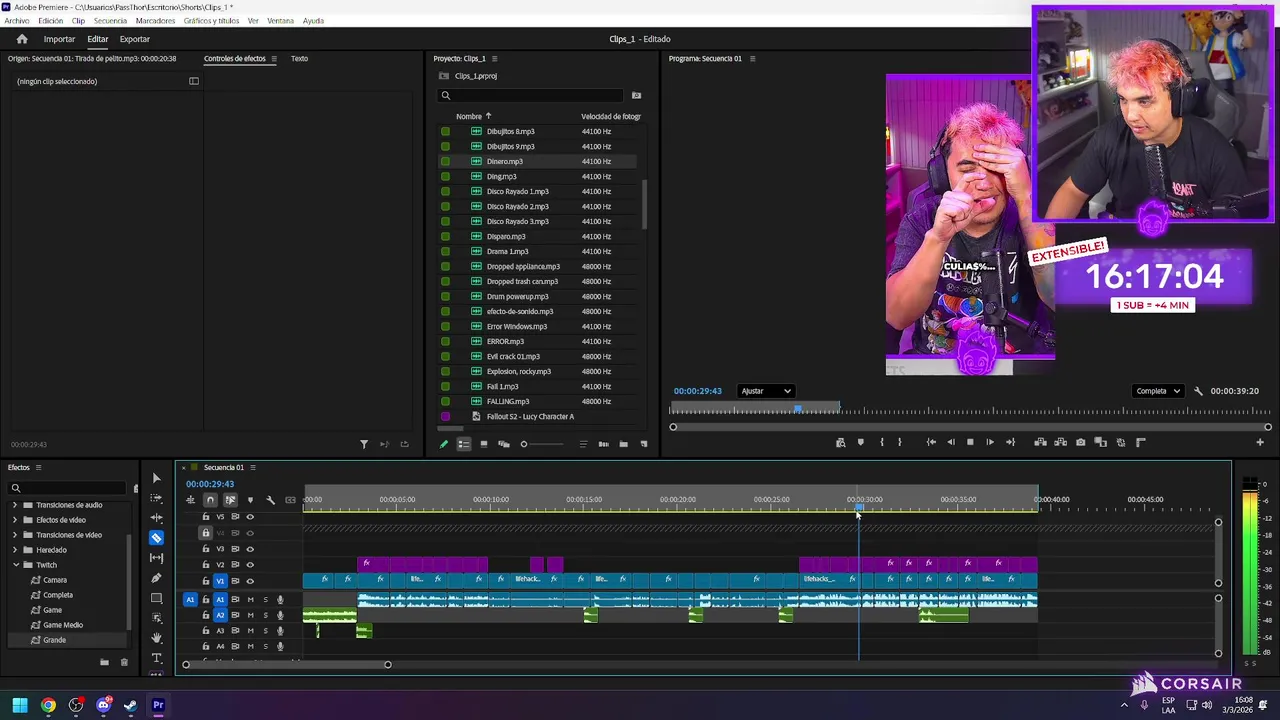Sort the project list by Nombre column

point(469,116)
